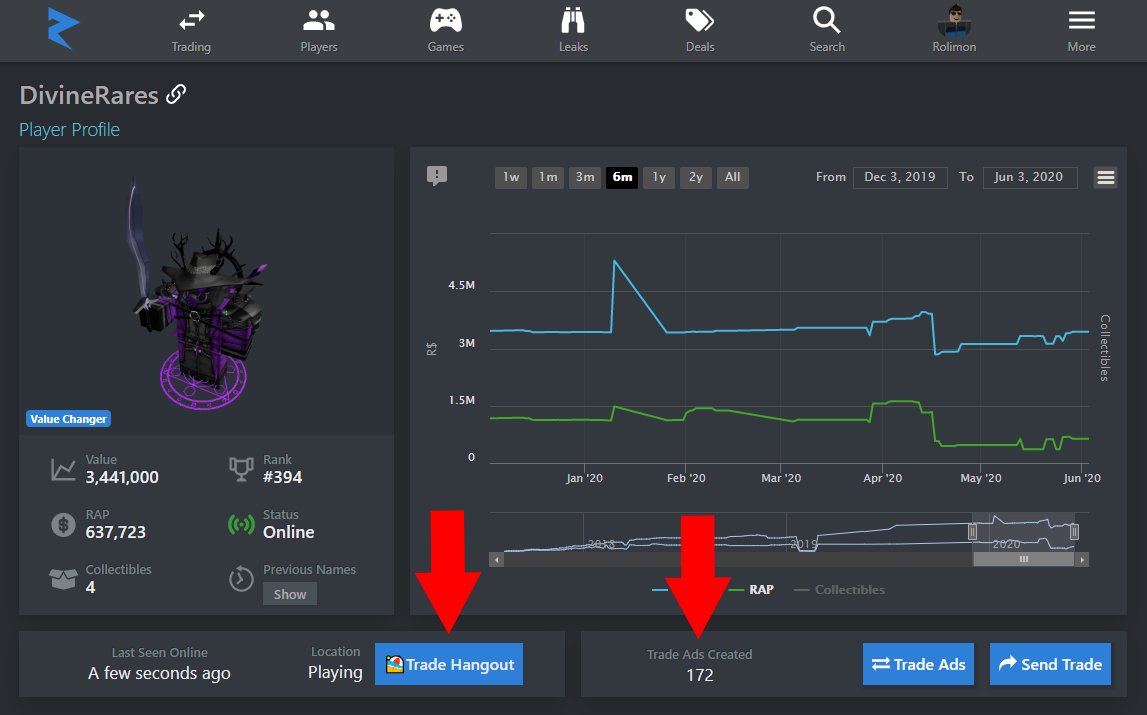
Task: Click the To date field
Action: click(1030, 177)
